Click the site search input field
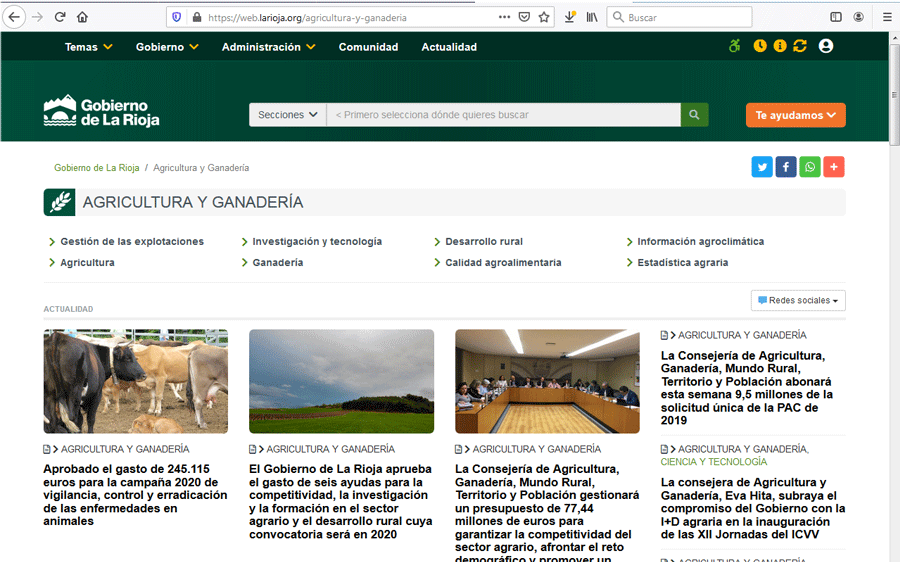 click(x=503, y=115)
